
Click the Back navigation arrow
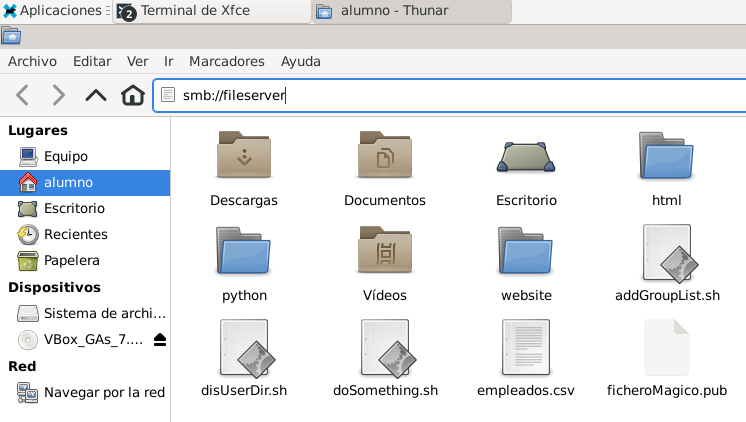(23, 96)
